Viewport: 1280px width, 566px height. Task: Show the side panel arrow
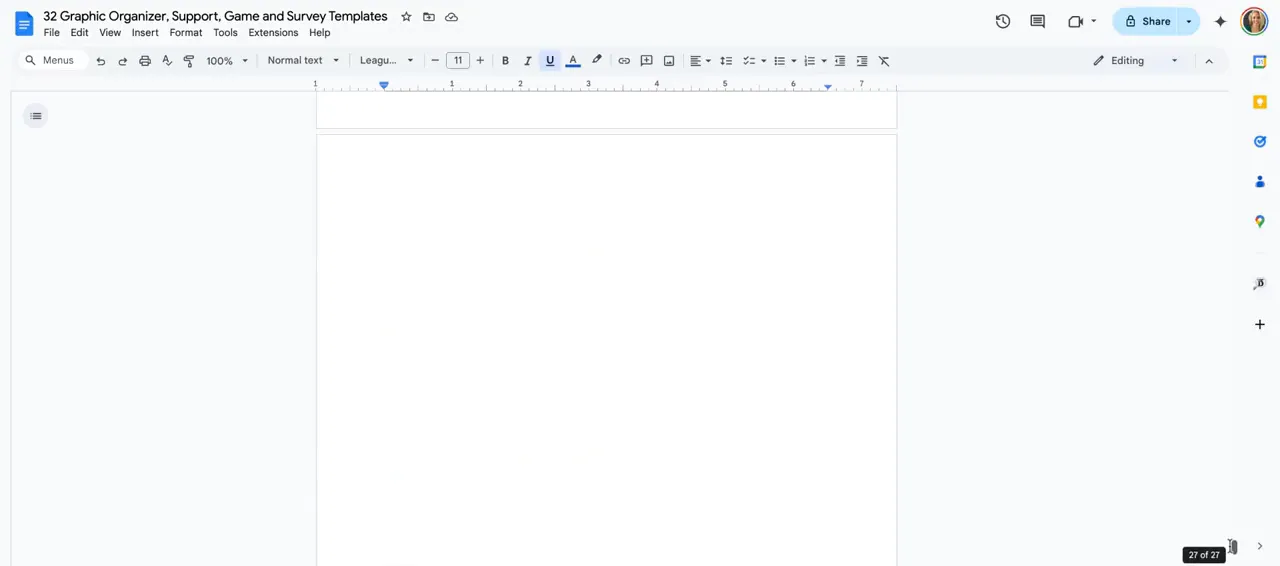pos(1260,546)
